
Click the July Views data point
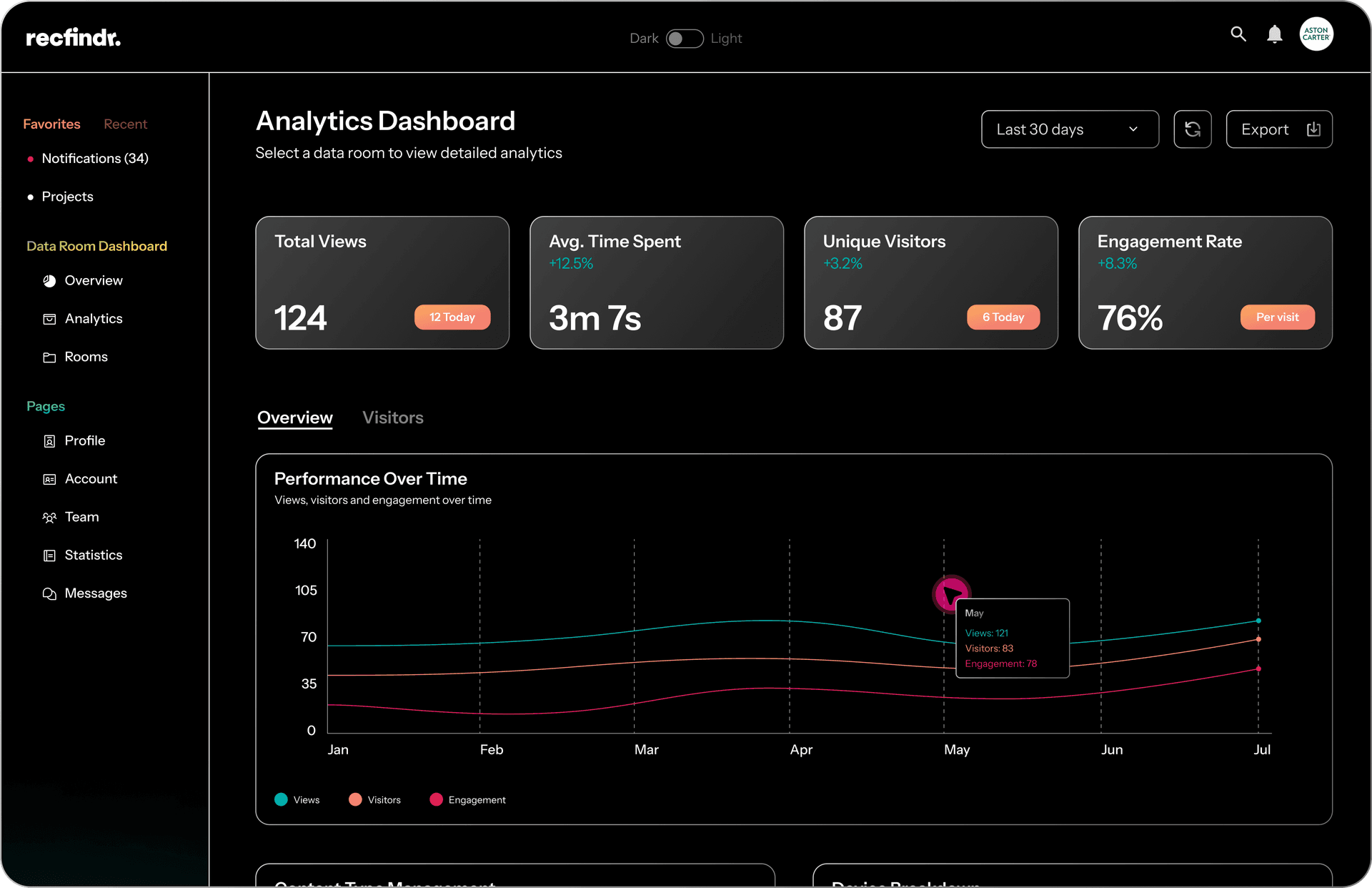(x=1258, y=621)
